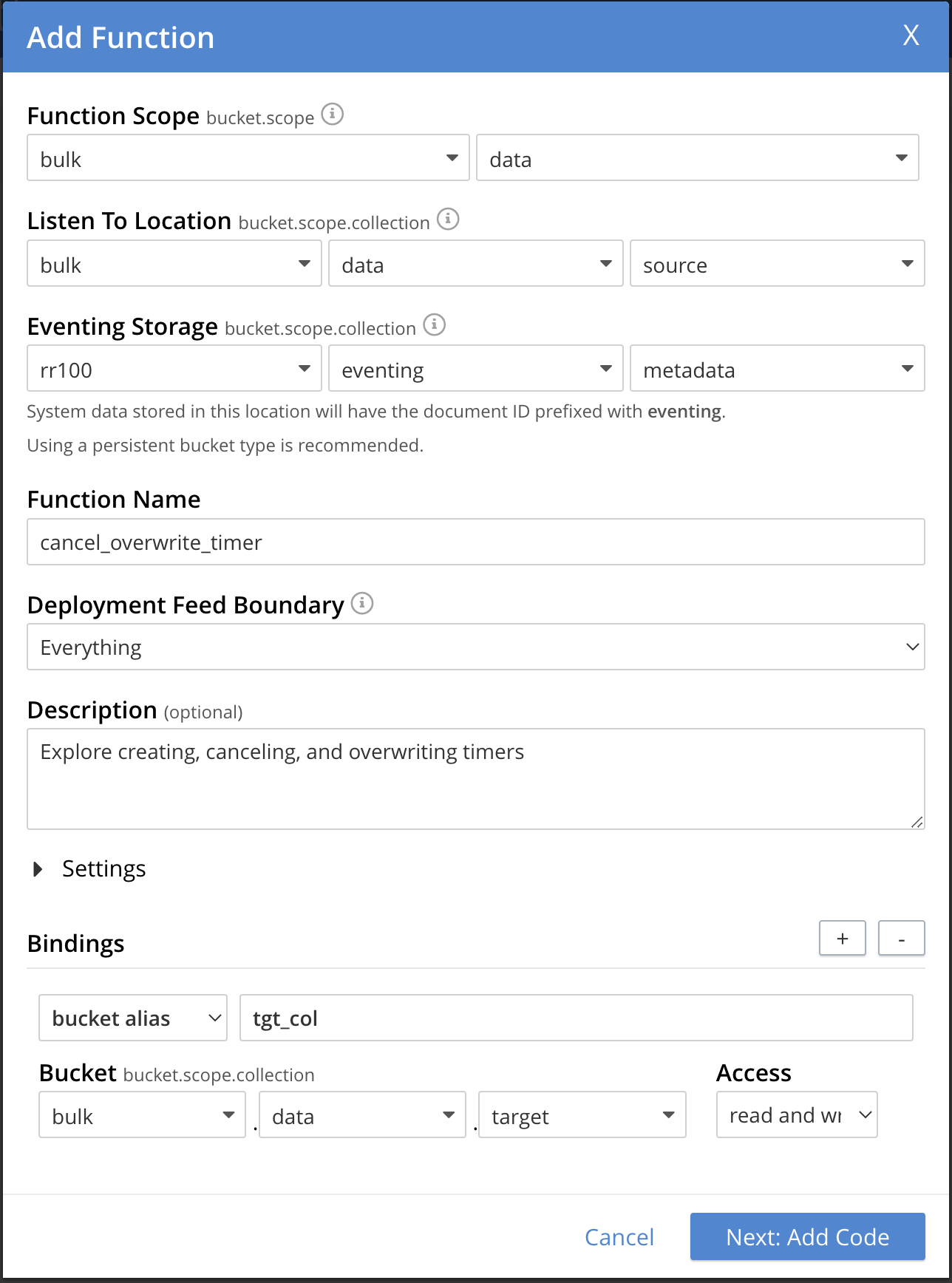
Task: Close the Add Function dialog
Action: click(x=911, y=35)
